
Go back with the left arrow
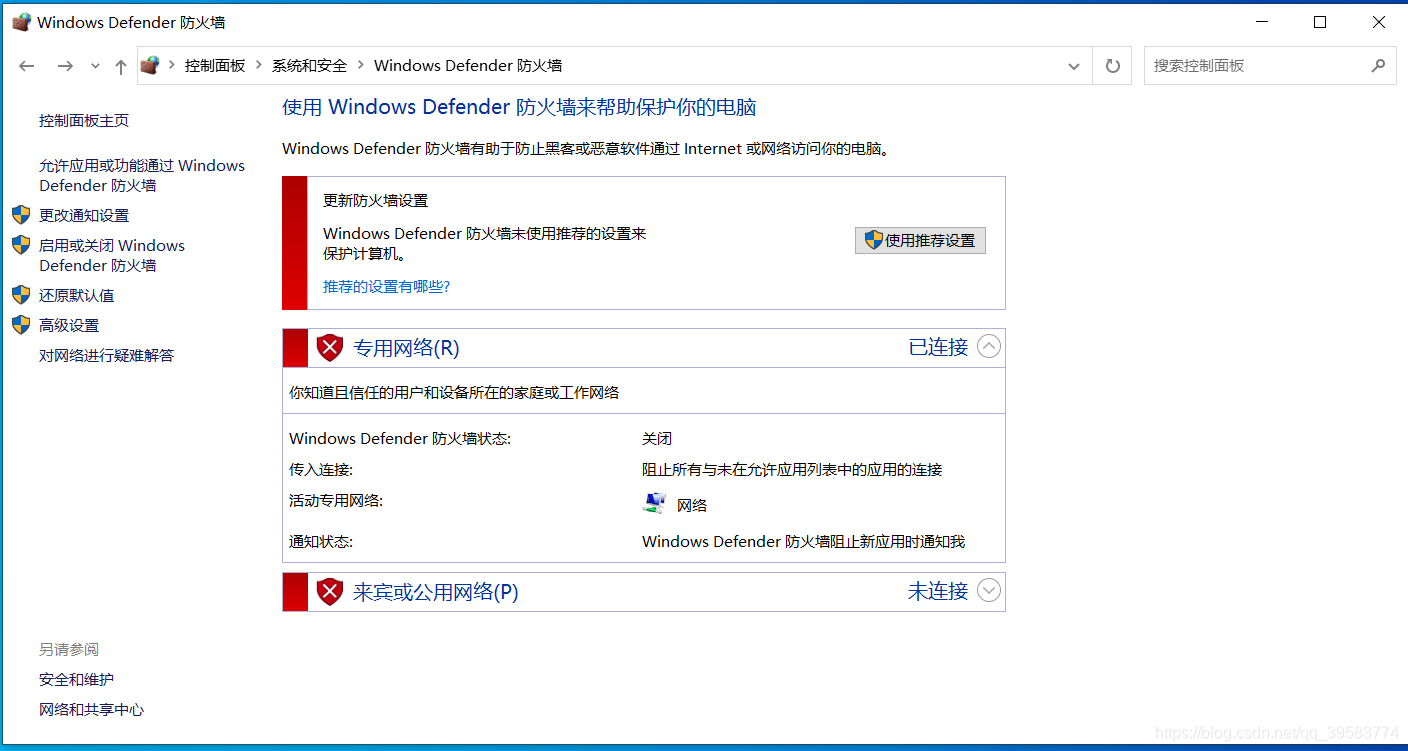click(x=27, y=66)
